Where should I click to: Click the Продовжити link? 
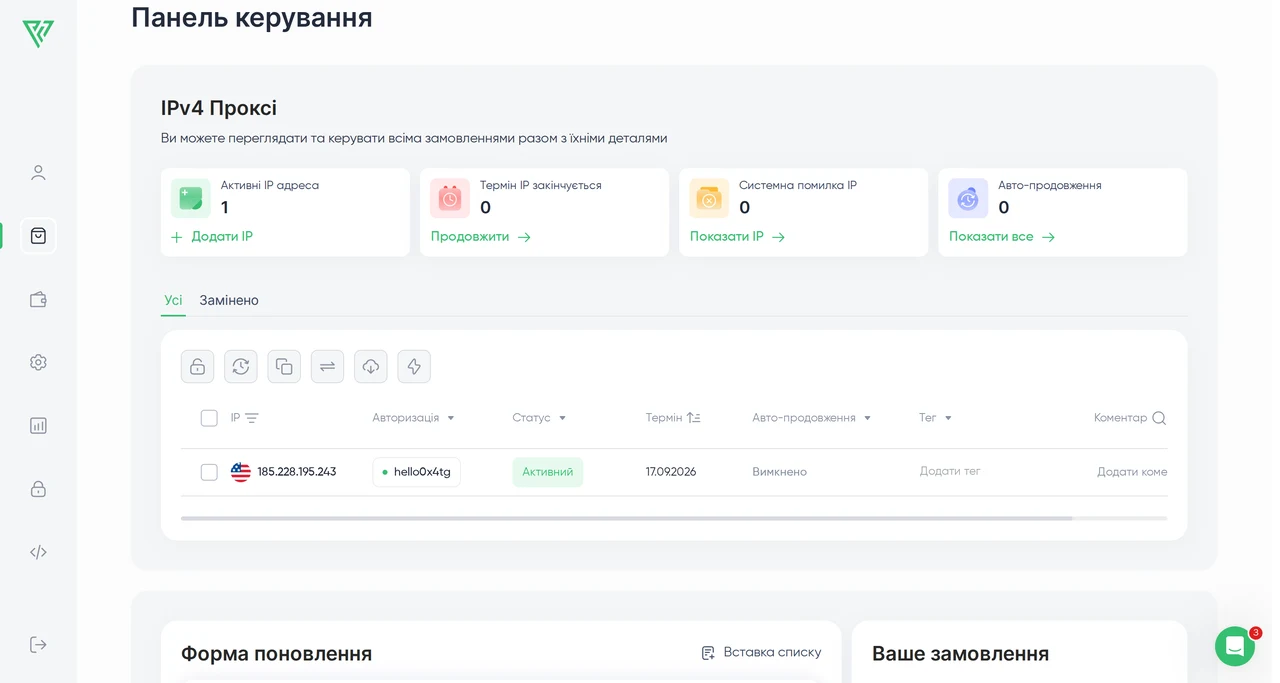480,237
